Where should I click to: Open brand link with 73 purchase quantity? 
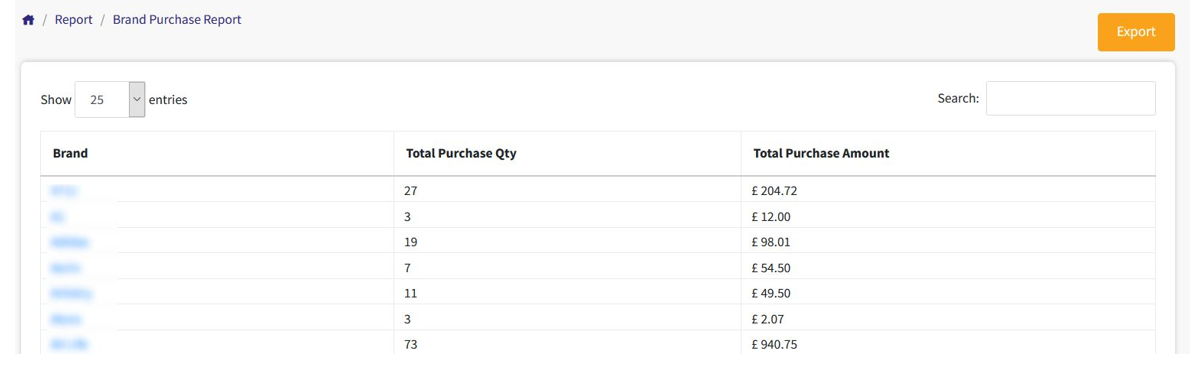(69, 345)
